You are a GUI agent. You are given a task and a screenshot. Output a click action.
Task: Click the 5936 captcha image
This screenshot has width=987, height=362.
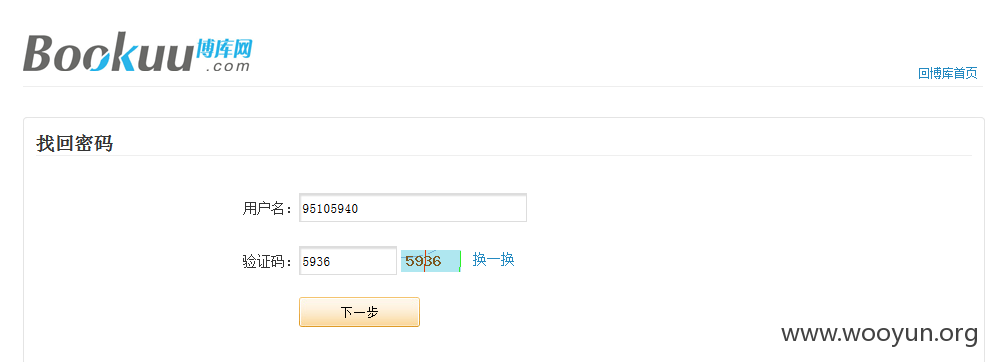coord(431,261)
